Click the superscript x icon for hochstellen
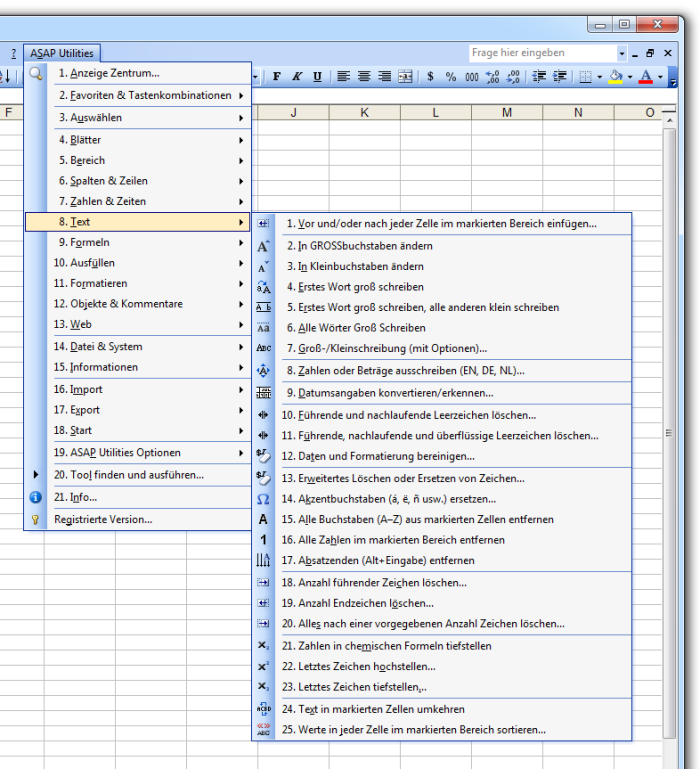This screenshot has width=700, height=769. [263, 666]
